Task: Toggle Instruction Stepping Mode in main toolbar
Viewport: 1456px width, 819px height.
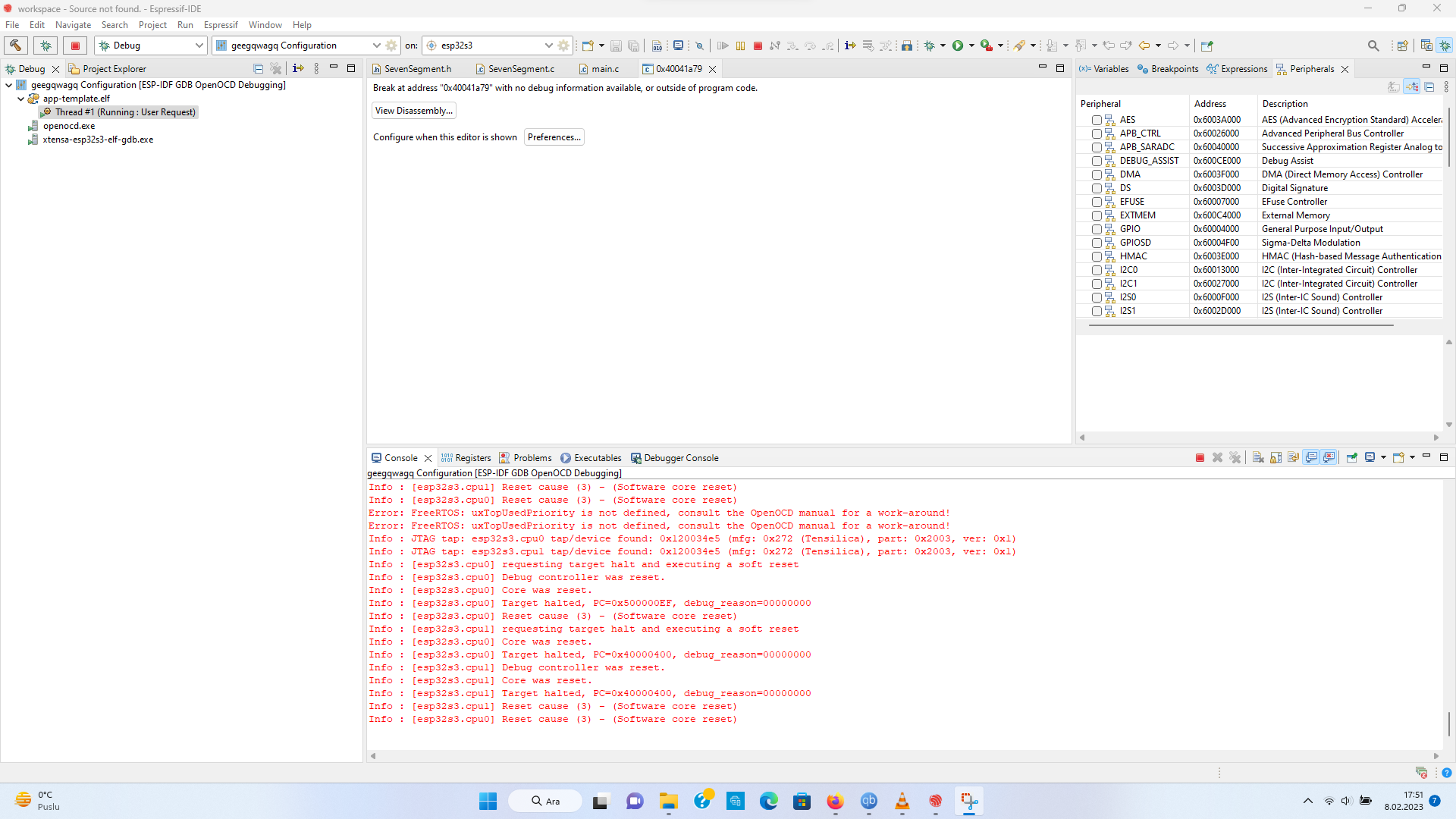Action: (x=850, y=45)
